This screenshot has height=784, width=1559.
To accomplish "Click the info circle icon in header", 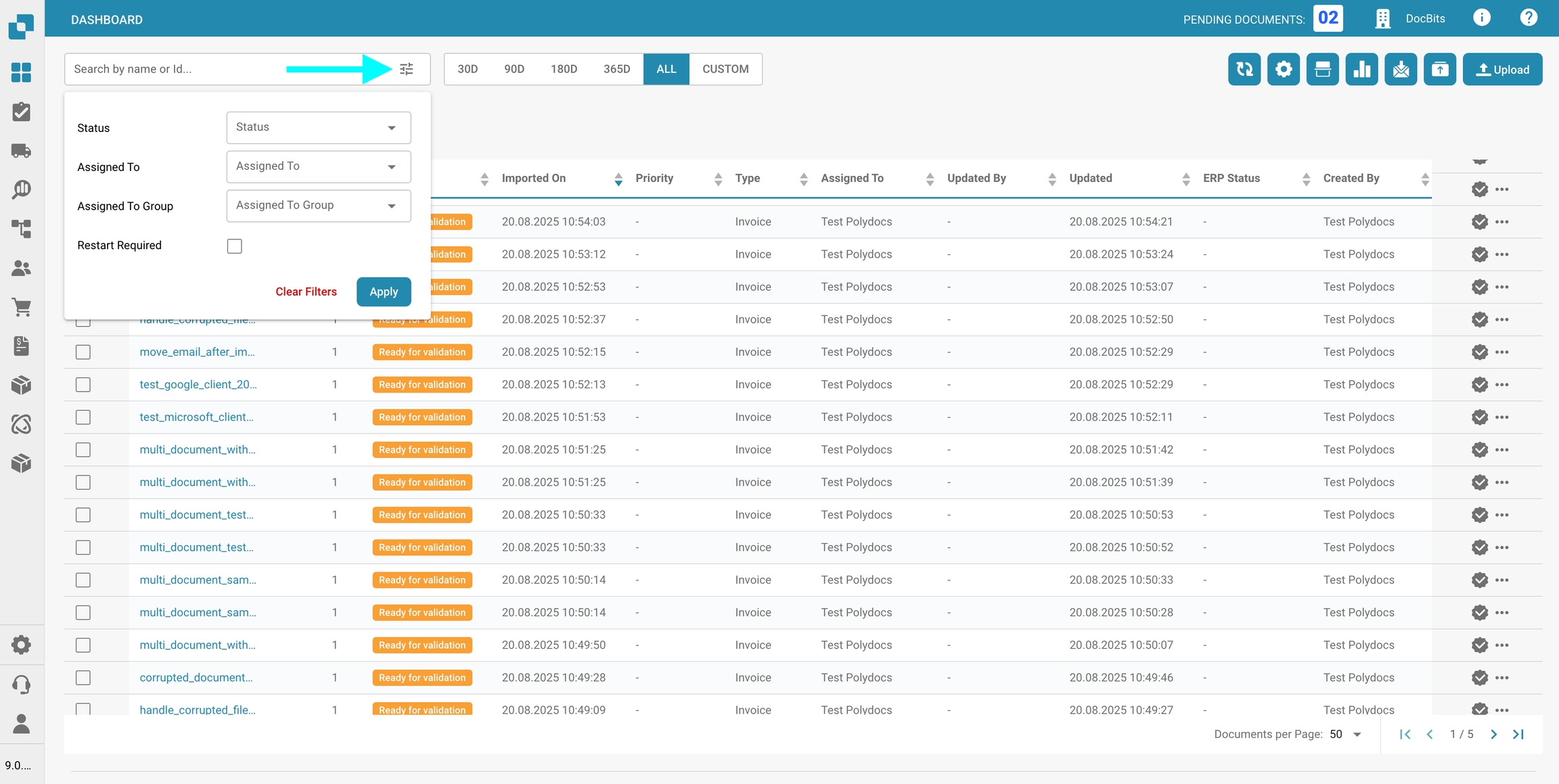I will 1481,18.
